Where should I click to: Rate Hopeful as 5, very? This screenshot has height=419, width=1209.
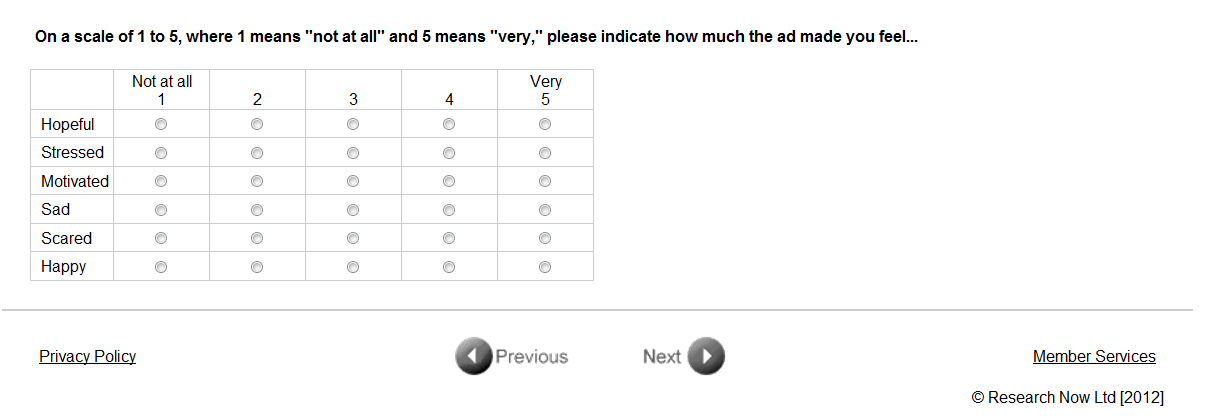coord(545,125)
